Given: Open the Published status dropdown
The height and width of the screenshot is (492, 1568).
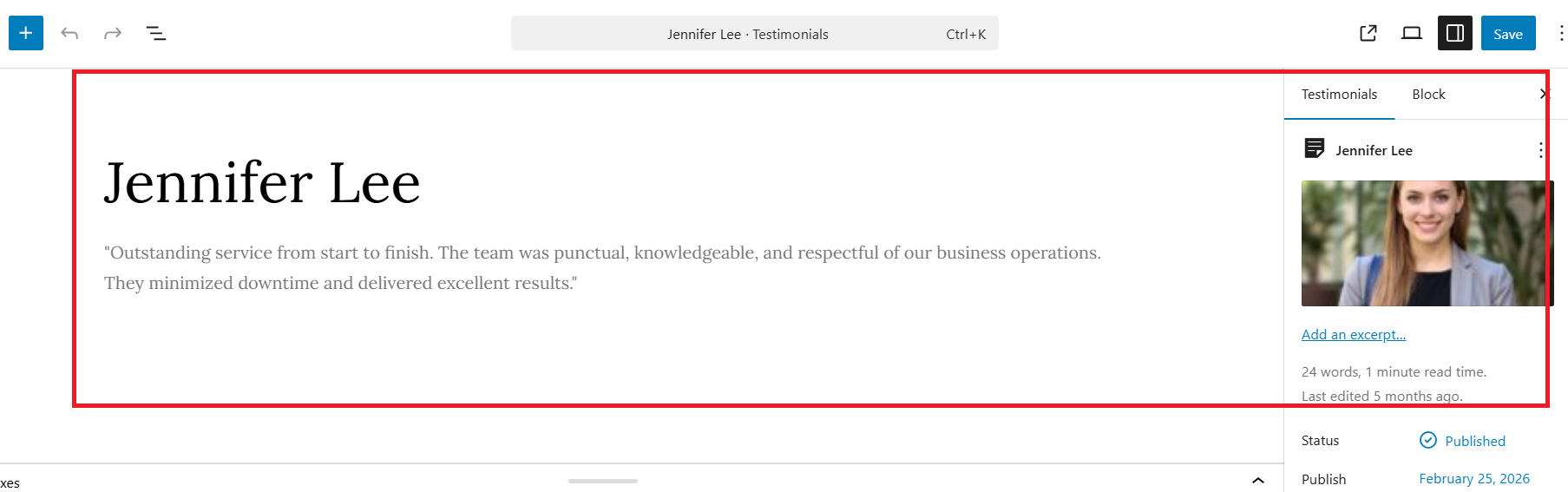Looking at the screenshot, I should pyautogui.click(x=1463, y=441).
